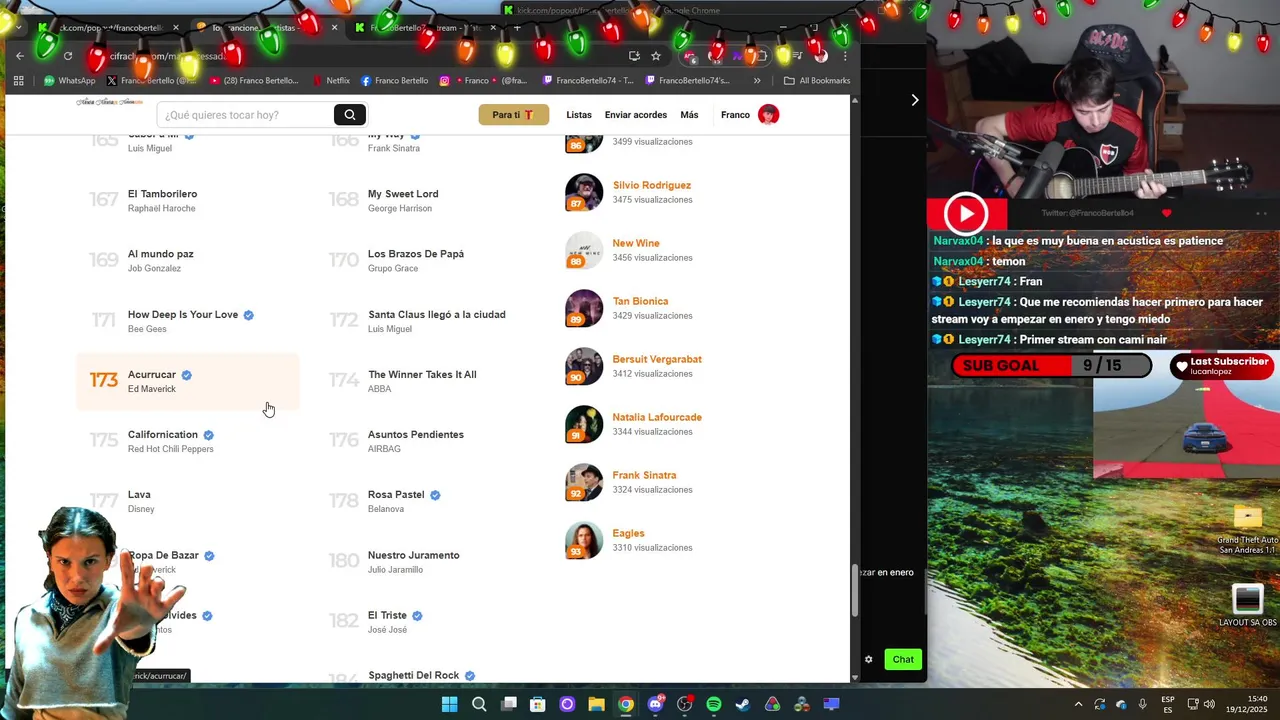This screenshot has height=720, width=1280.
Task: Open Santa Claus llegó a la ciudad
Action: click(x=437, y=315)
